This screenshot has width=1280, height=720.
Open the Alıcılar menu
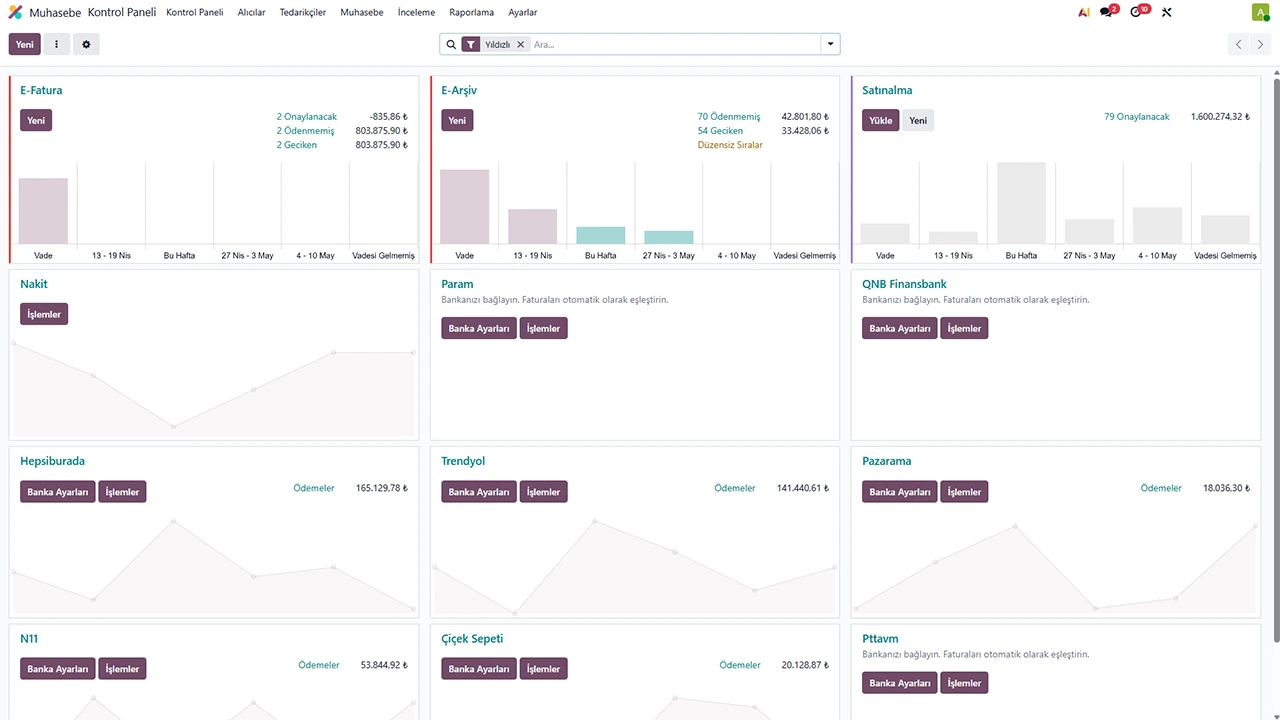point(251,13)
